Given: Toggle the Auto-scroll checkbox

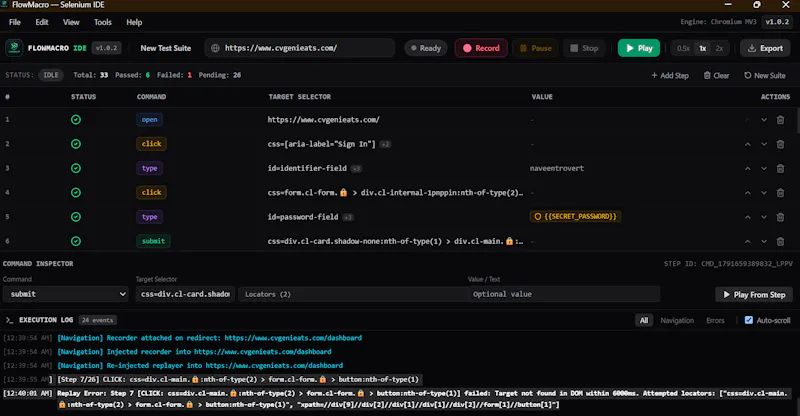Looking at the screenshot, I should tap(748, 320).
